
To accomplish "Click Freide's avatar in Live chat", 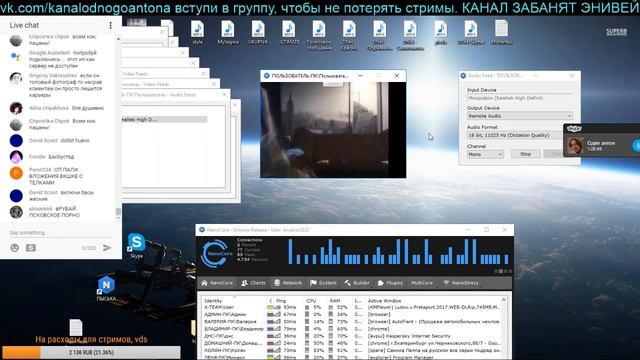I will (x=16, y=157).
